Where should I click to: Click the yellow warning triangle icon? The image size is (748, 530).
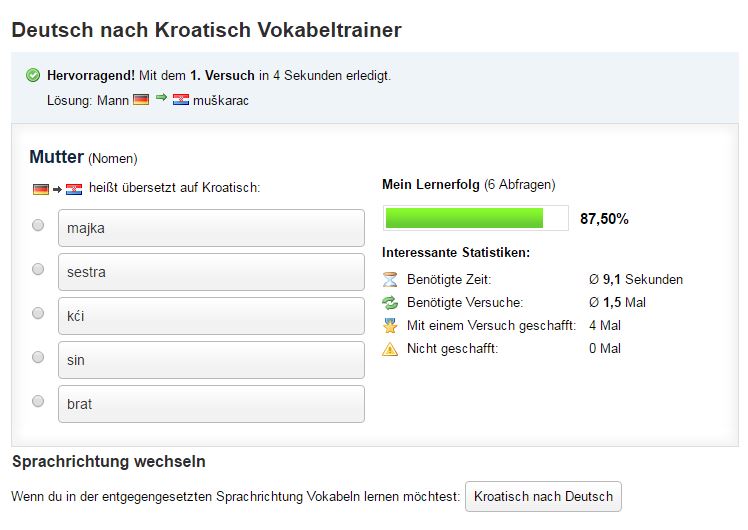click(x=390, y=349)
